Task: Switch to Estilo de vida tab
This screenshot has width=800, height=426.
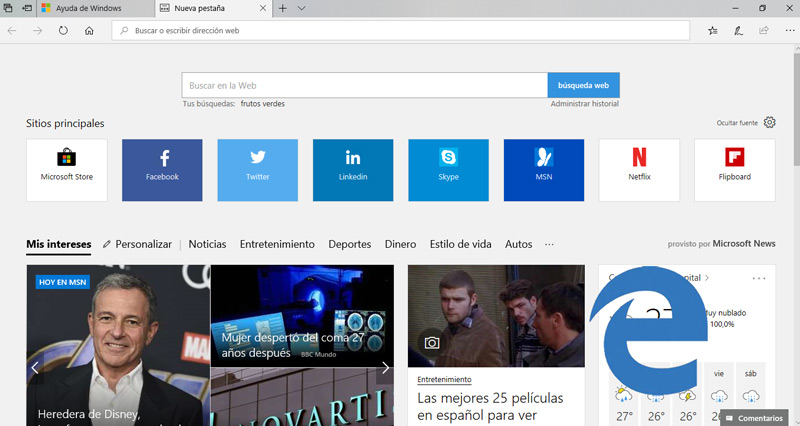Action: tap(460, 244)
